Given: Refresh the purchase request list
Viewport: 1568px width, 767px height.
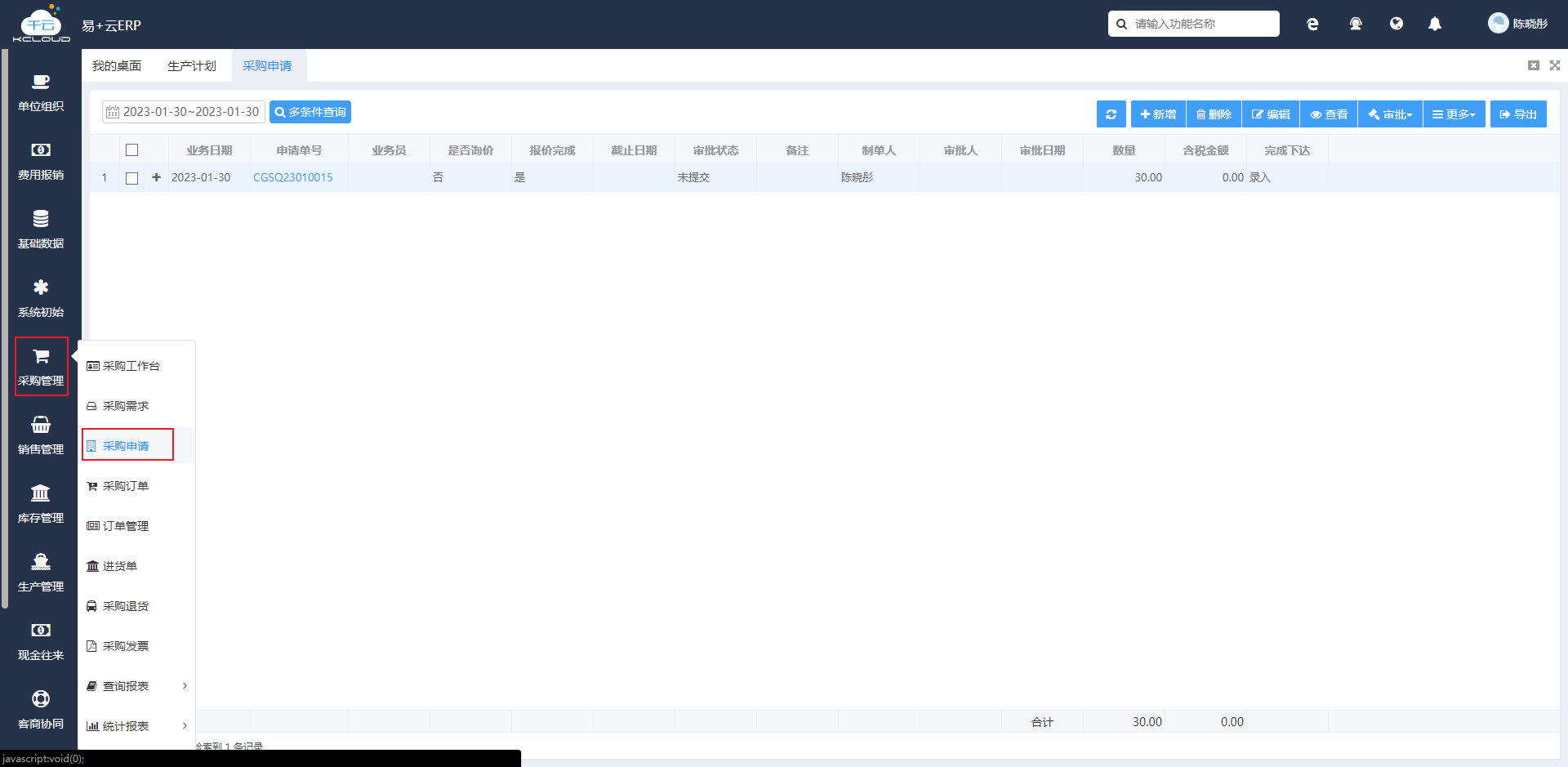Looking at the screenshot, I should [x=1111, y=114].
